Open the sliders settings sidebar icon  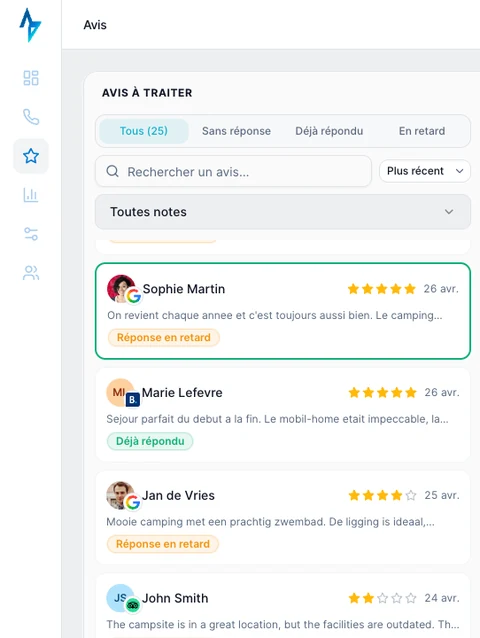pyautogui.click(x=31, y=234)
